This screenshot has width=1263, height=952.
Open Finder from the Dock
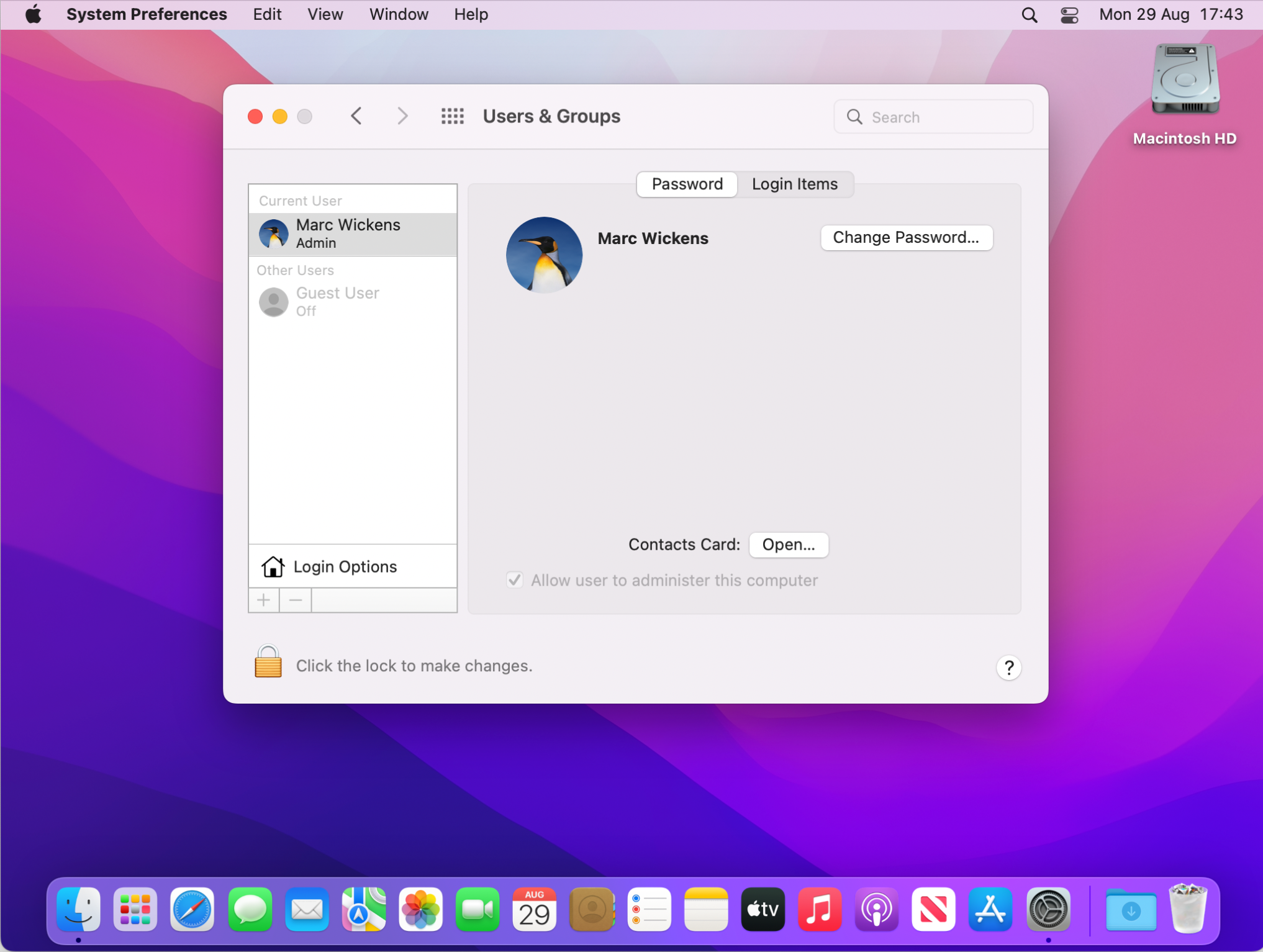click(x=79, y=910)
